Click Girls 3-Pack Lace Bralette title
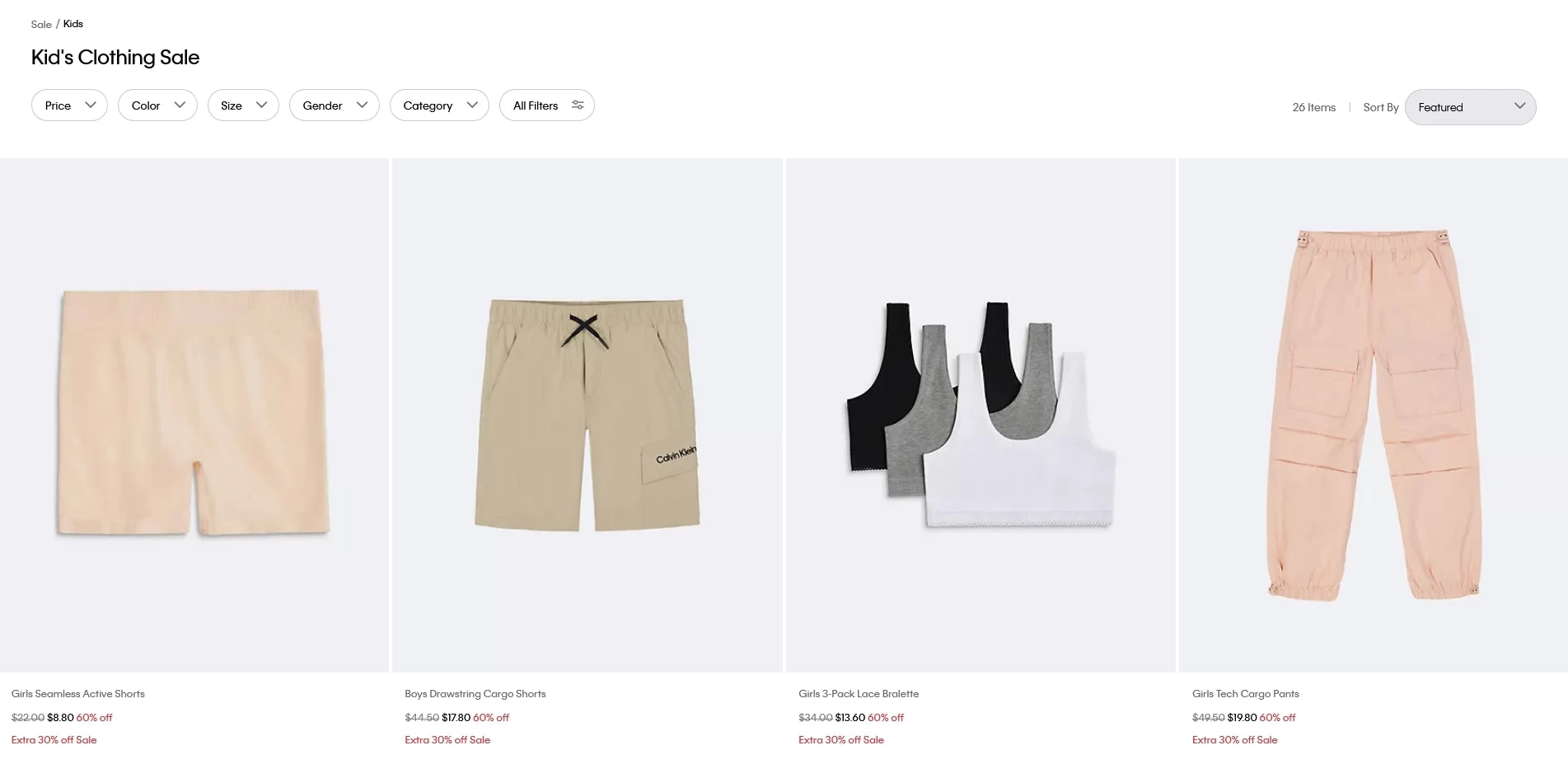Screen dimensions: 1568x764 859,694
